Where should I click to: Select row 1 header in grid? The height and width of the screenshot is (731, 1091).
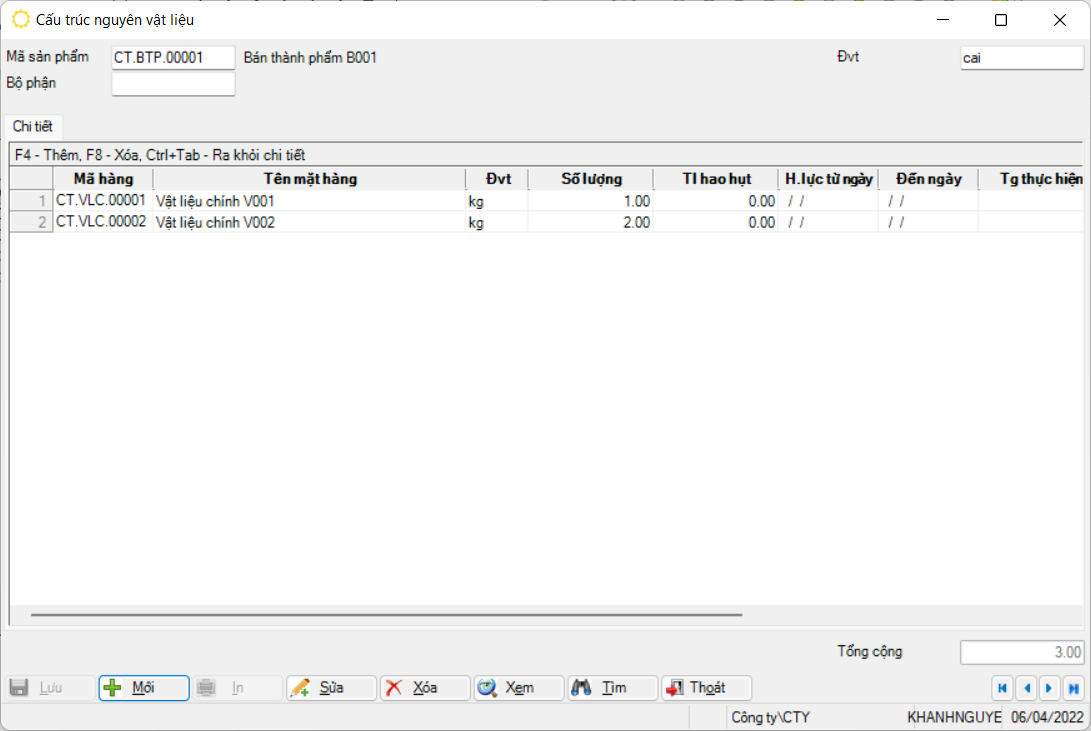[31, 201]
